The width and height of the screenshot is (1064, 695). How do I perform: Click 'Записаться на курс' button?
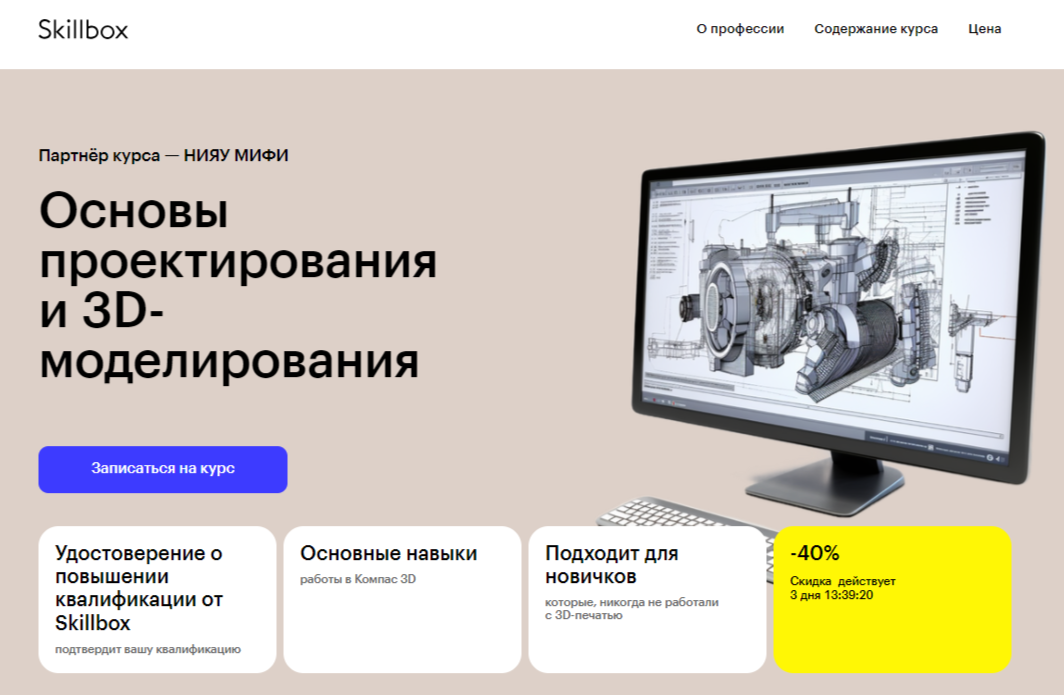click(163, 469)
